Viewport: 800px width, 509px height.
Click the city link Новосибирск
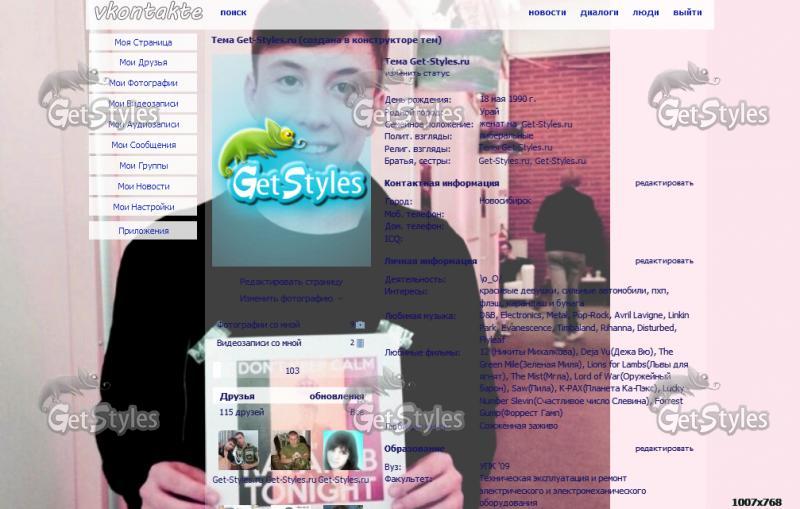(x=505, y=201)
